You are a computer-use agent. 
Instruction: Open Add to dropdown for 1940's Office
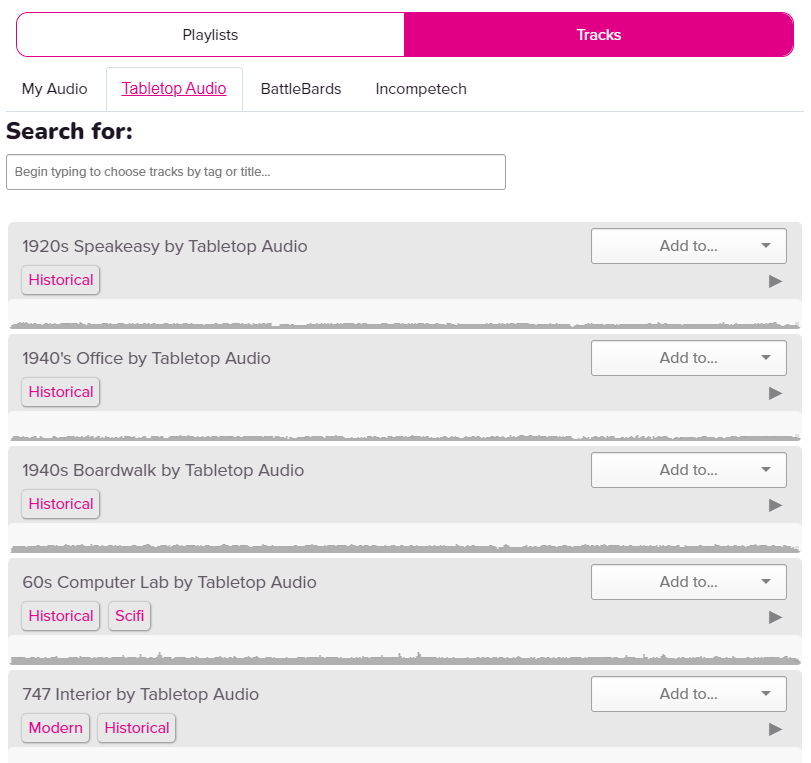click(x=688, y=358)
